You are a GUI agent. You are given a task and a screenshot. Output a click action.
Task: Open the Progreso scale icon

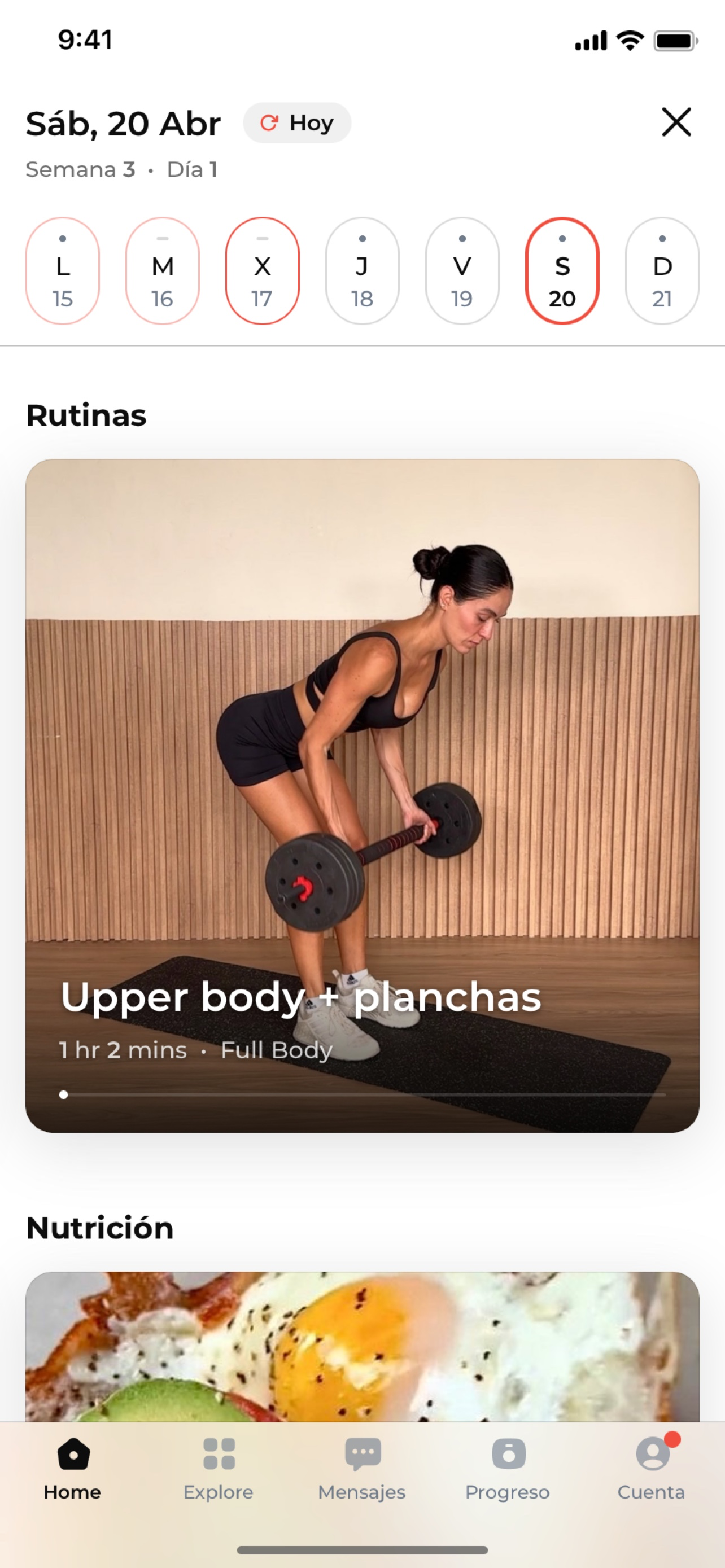tap(508, 1454)
